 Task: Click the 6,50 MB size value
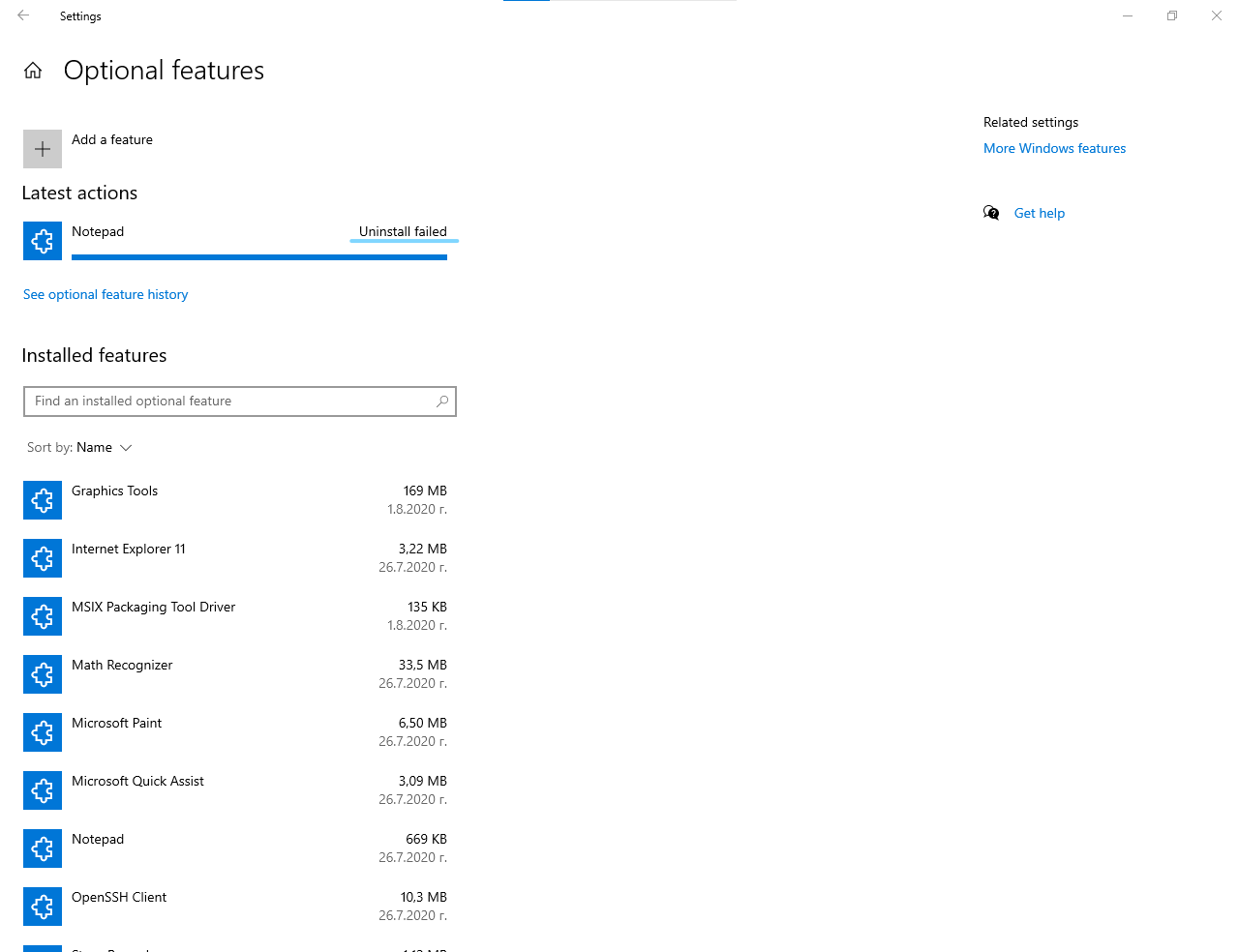click(x=422, y=723)
